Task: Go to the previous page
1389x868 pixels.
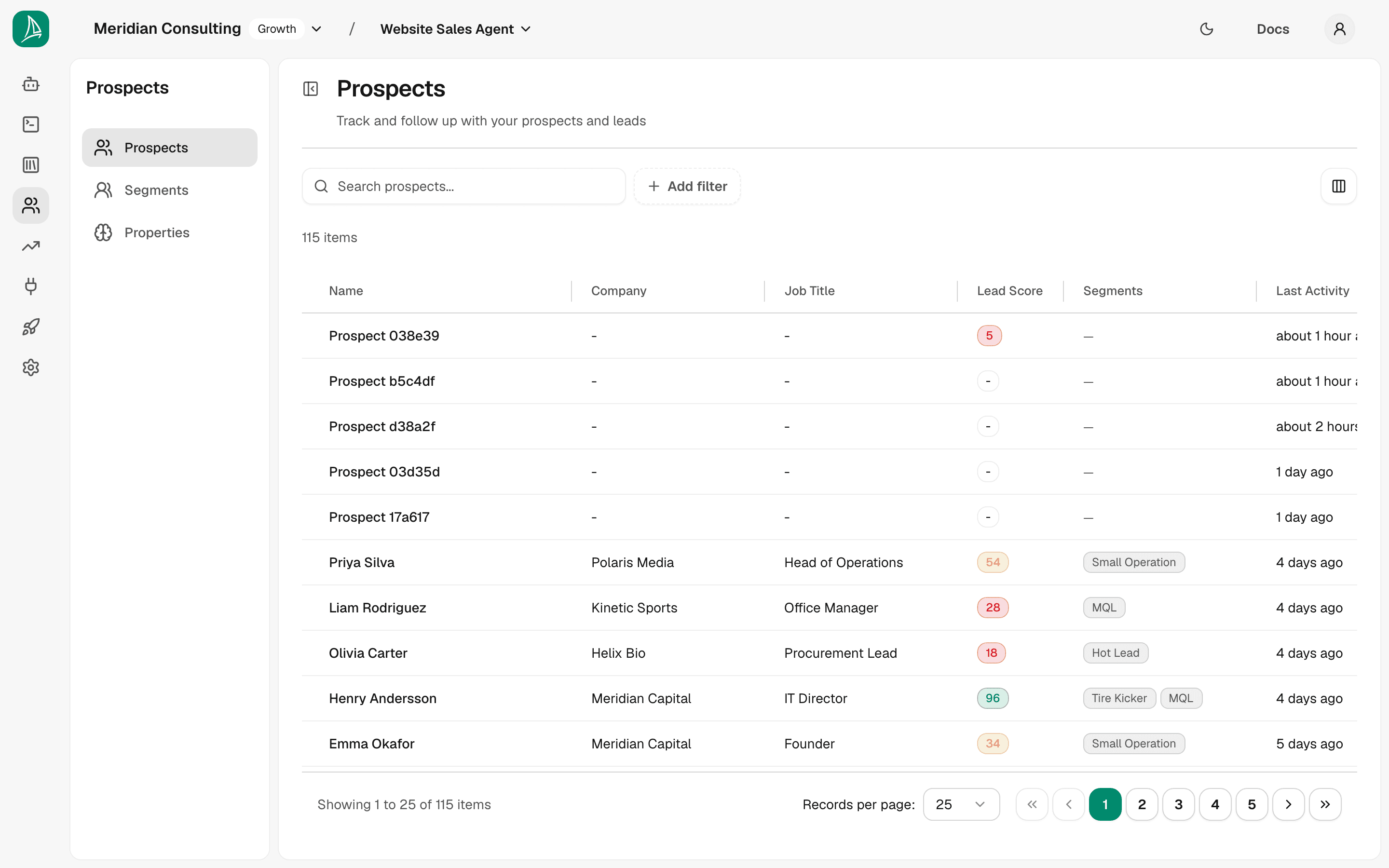Action: (x=1069, y=804)
